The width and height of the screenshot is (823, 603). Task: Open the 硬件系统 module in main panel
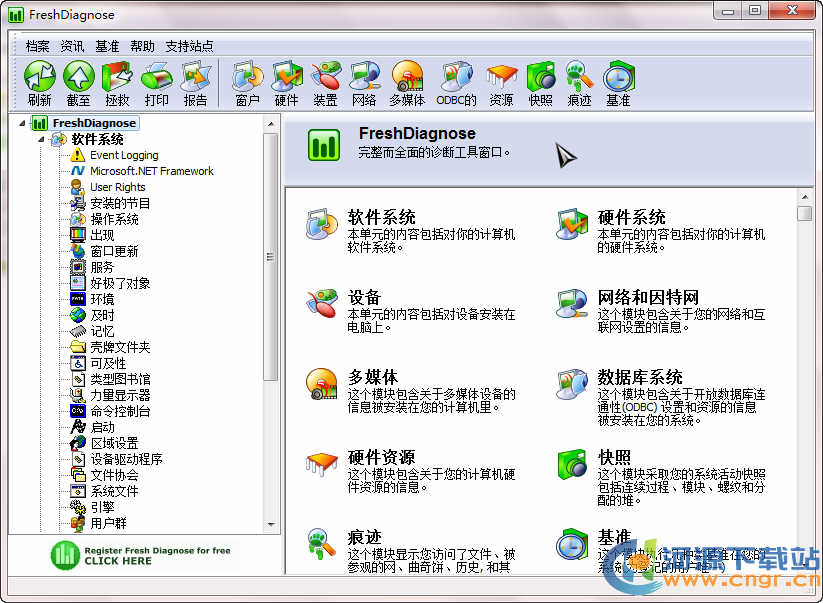[x=631, y=217]
